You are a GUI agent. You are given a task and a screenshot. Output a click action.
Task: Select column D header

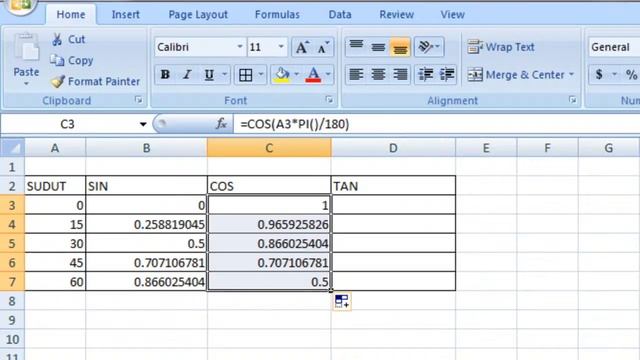coord(393,148)
